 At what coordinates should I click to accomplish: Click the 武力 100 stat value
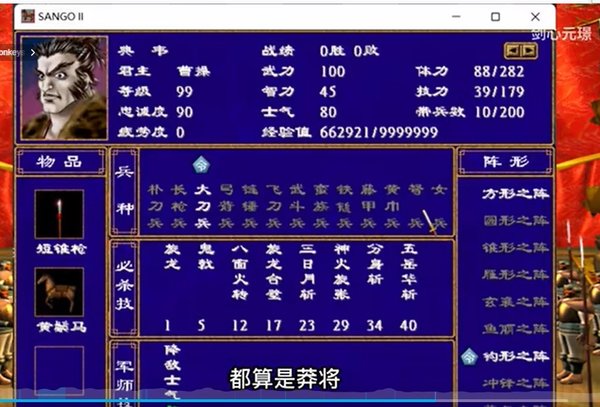333,72
